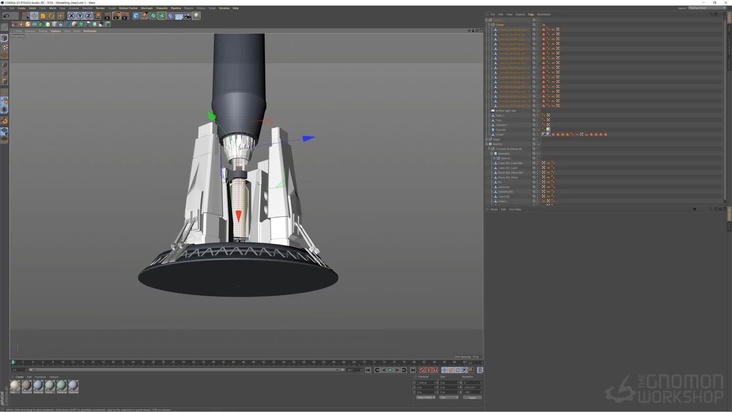This screenshot has height=412, width=732.
Task: Click the Bend deformer icon
Action: point(170,16)
